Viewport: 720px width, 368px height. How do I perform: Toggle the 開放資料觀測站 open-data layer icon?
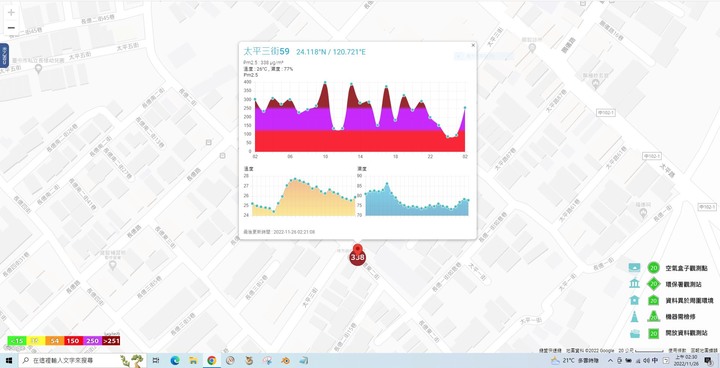pos(635,333)
